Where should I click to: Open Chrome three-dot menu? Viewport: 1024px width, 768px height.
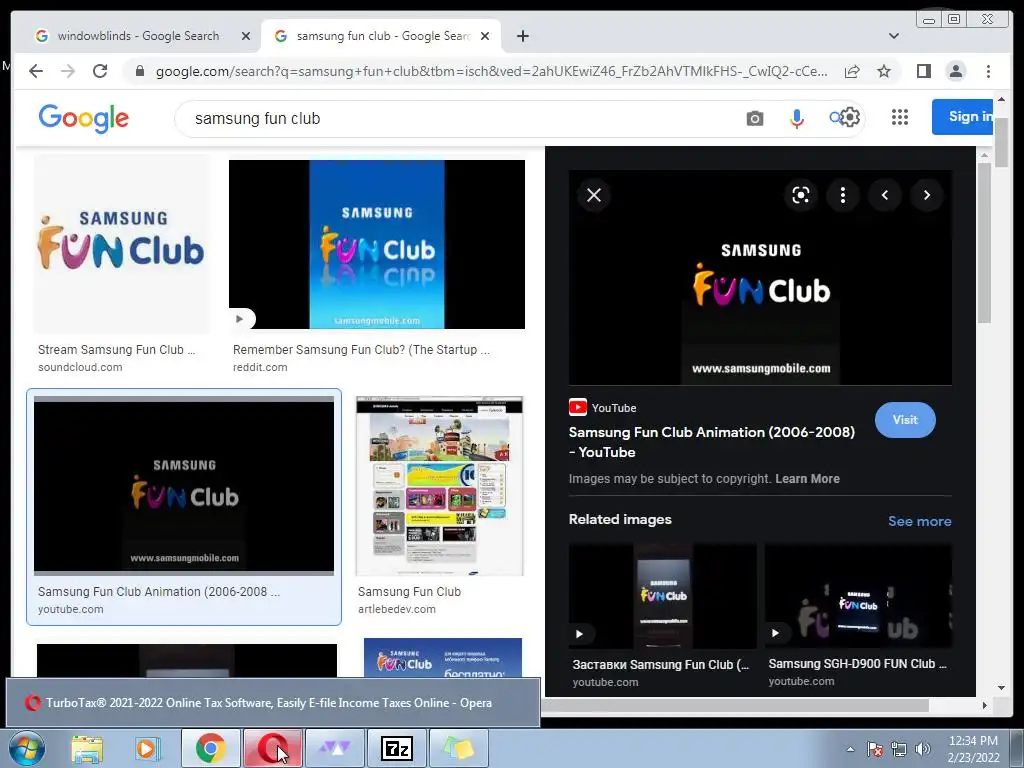988,71
